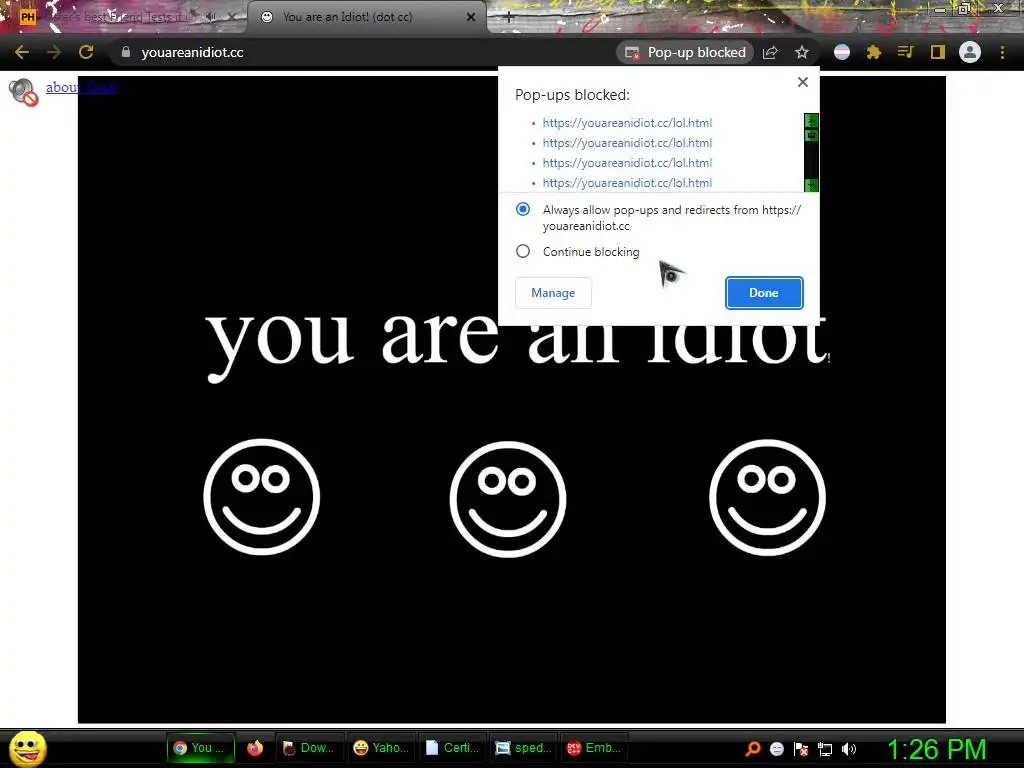Open the network tray icon

pos(825,749)
